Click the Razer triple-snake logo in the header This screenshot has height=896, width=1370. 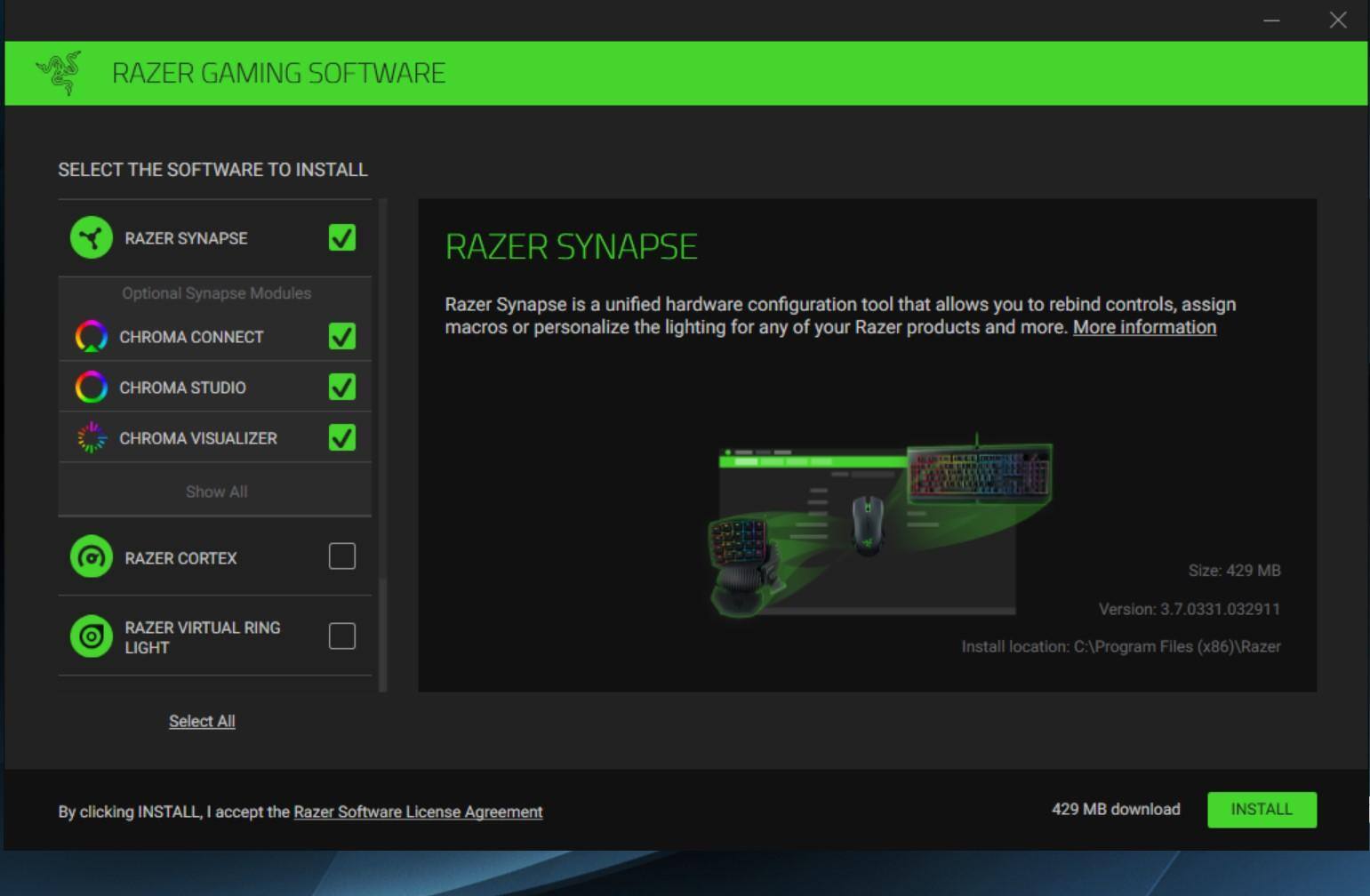click(x=57, y=70)
